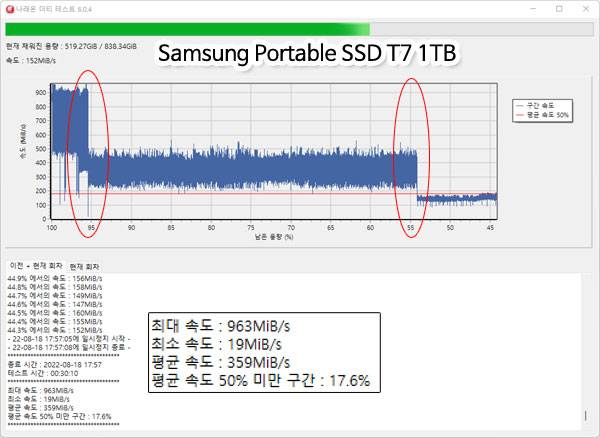Screen dimensions: 600x438
Task: Close the test window
Action: (x=586, y=9)
